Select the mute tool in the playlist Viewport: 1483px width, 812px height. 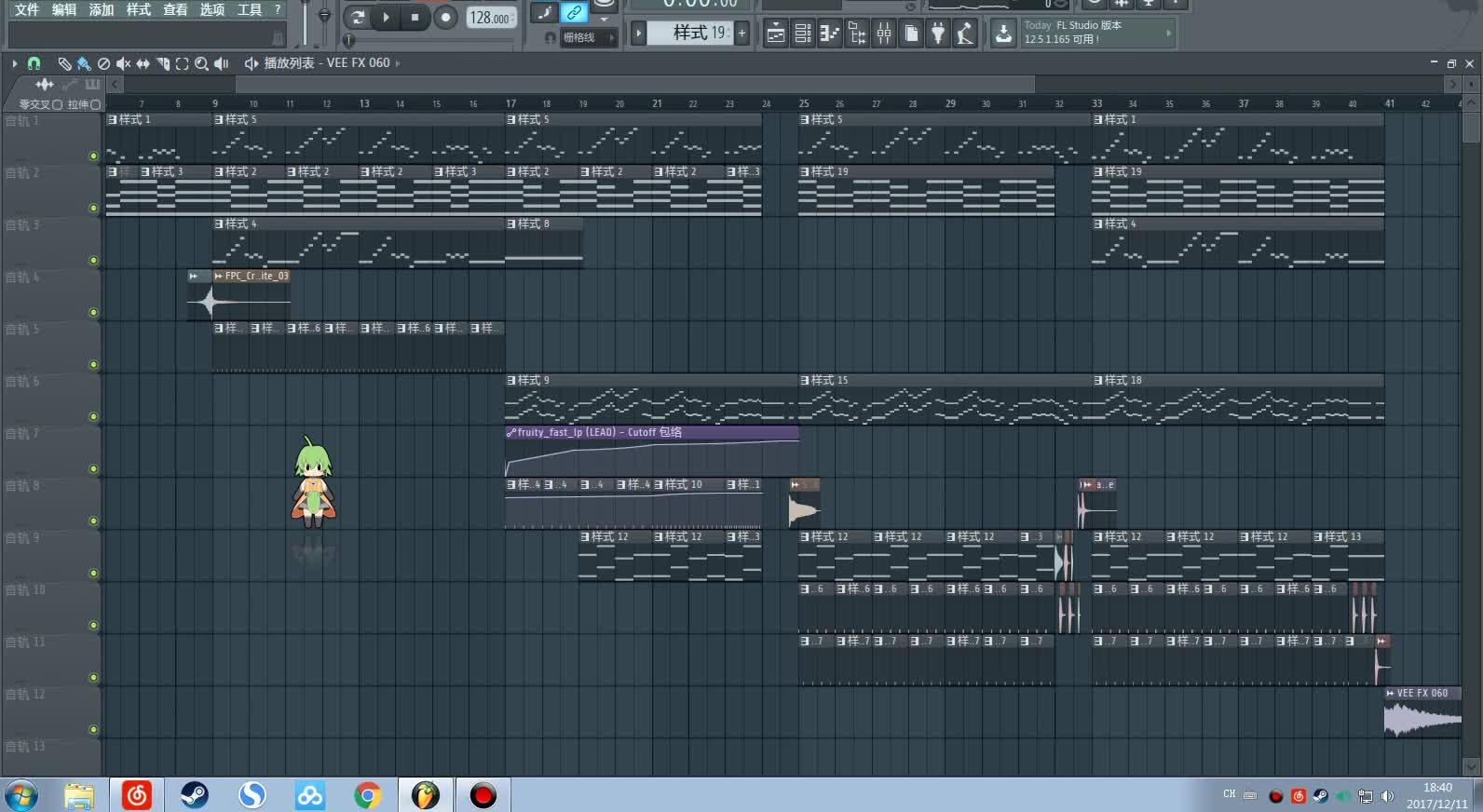[x=123, y=63]
